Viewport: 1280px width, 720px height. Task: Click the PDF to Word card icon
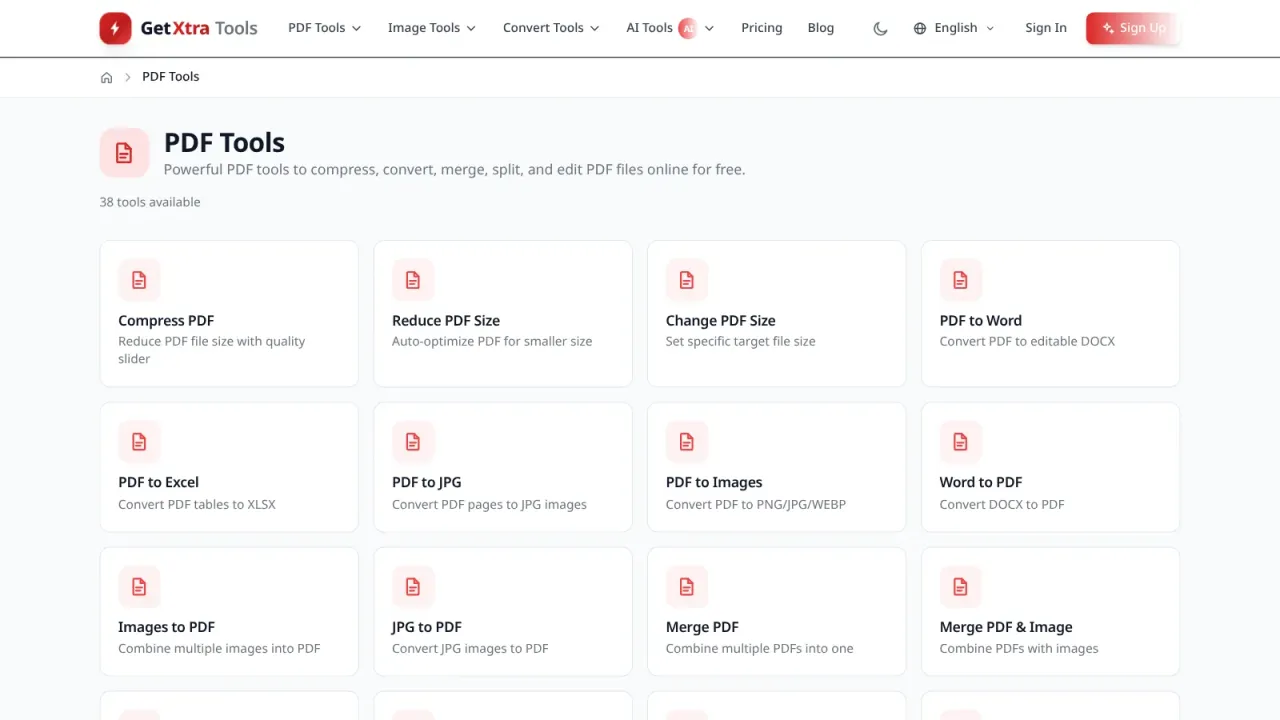point(961,280)
